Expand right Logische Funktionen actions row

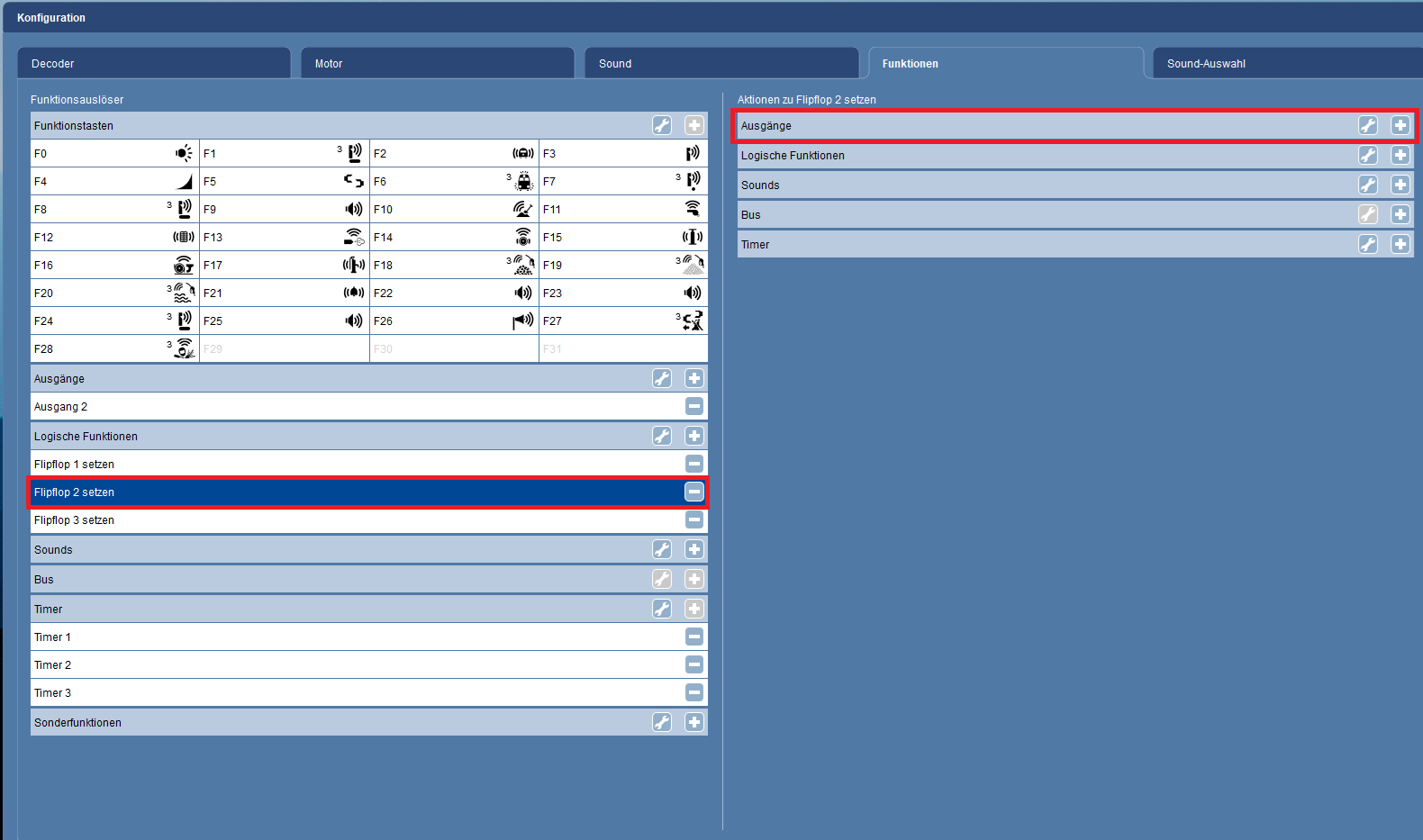pyautogui.click(x=1036, y=156)
